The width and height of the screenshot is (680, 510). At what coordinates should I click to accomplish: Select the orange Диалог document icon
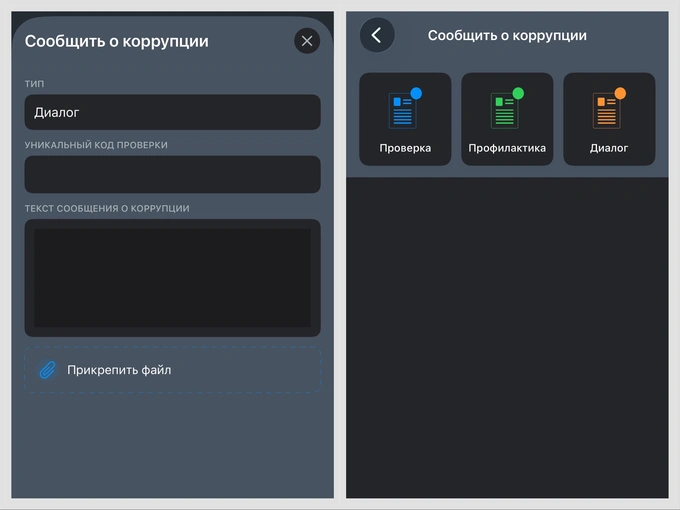[609, 108]
